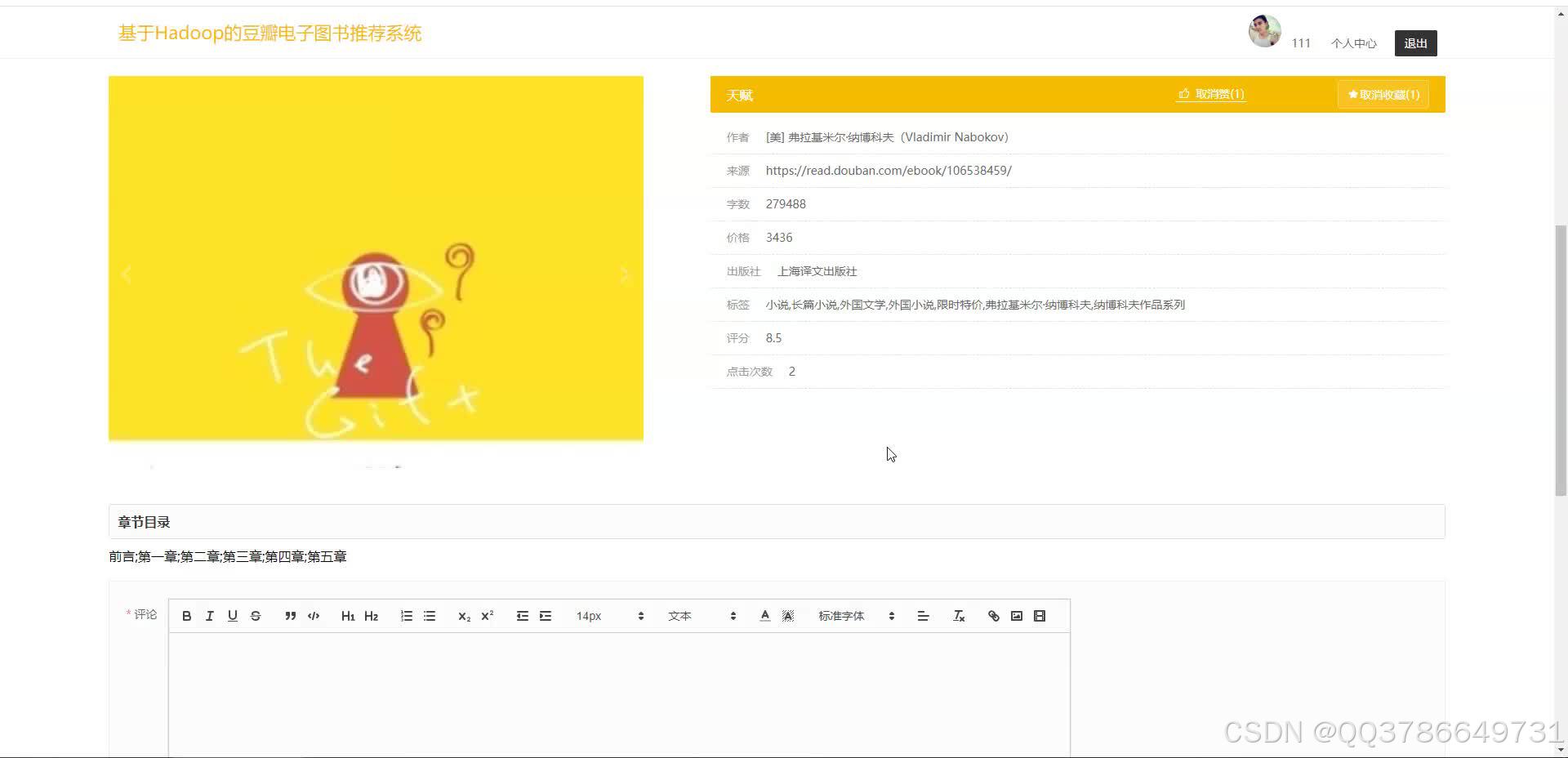Viewport: 1568px width, 758px height.
Task: Choose the text color picker
Action: 764,616
